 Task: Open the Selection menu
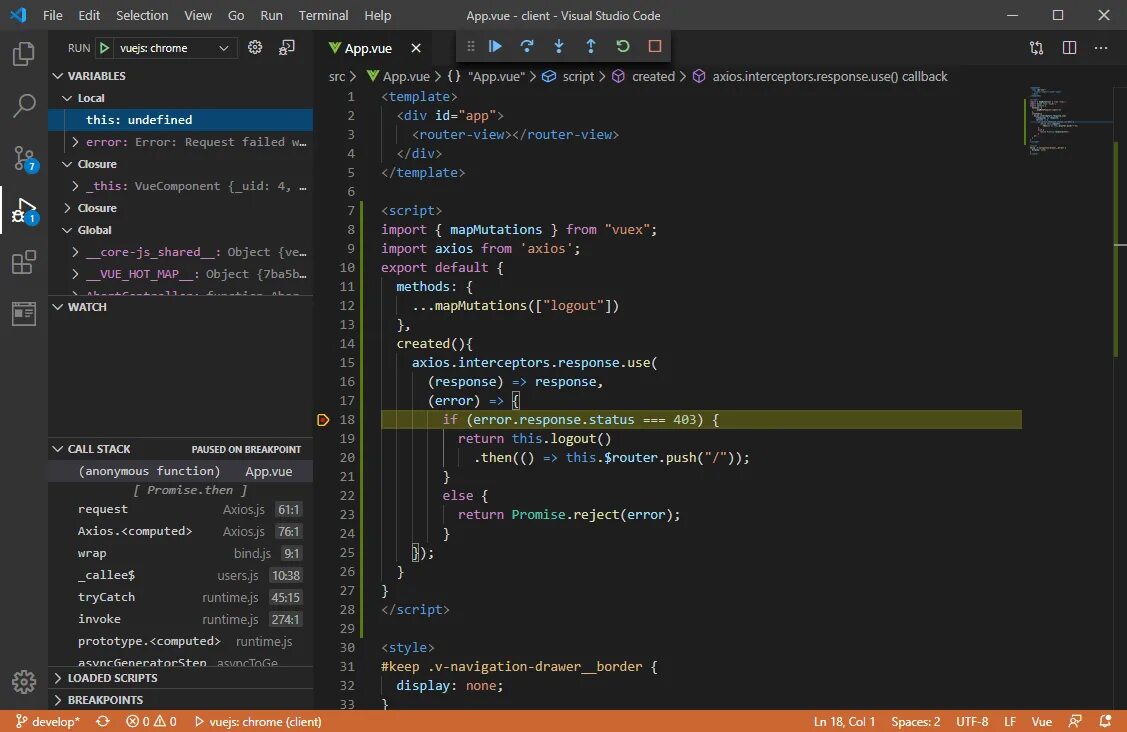(142, 15)
